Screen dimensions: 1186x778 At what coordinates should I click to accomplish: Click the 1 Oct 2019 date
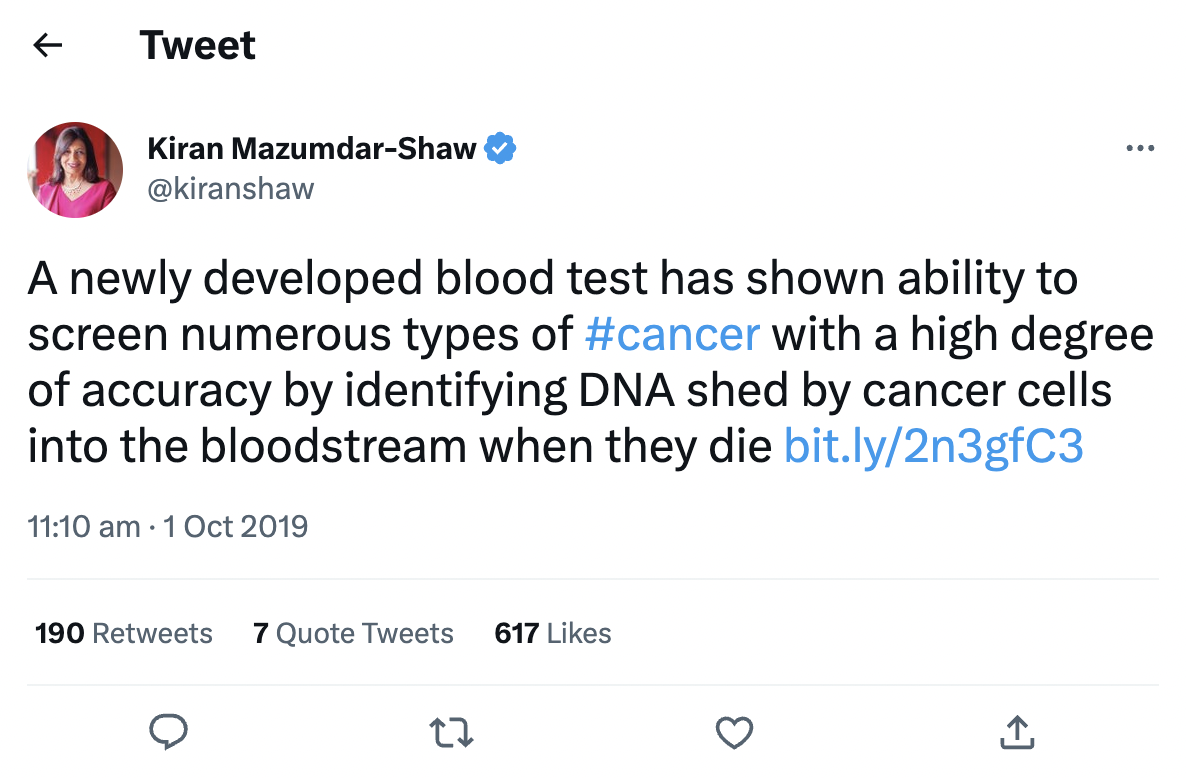coord(235,526)
